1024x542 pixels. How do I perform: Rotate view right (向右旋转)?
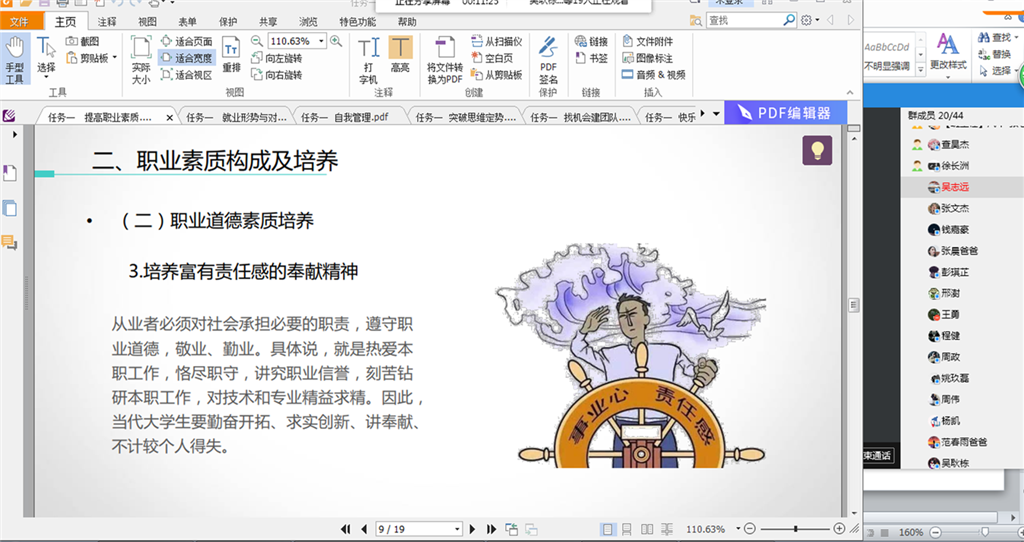277,75
